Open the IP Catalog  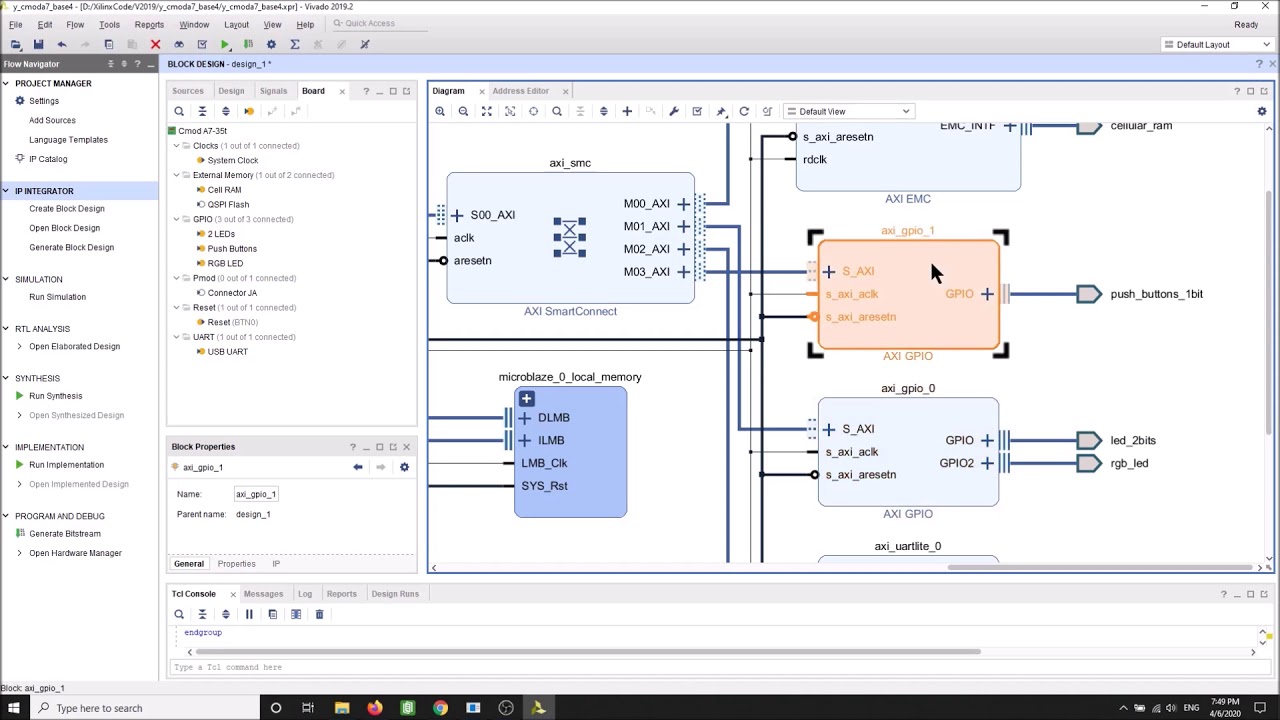click(x=48, y=159)
